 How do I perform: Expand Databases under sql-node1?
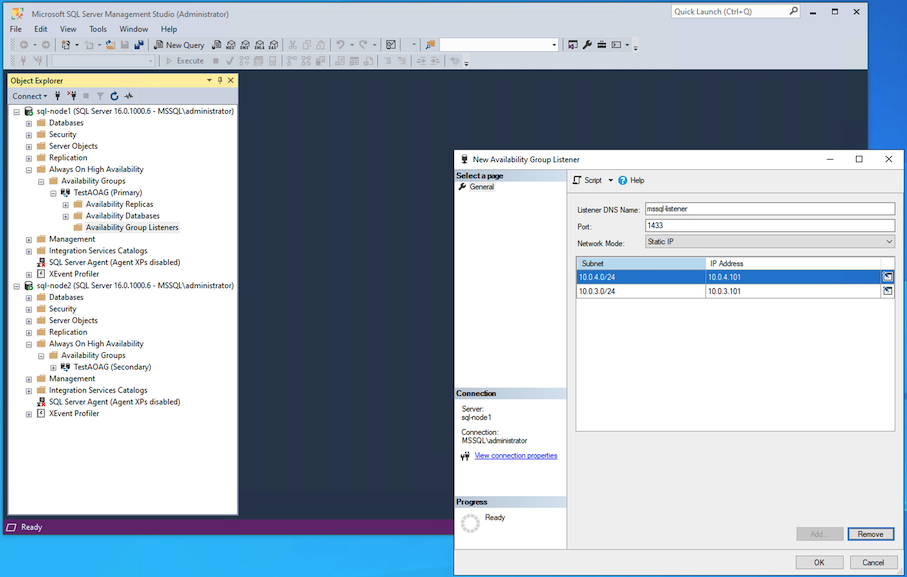(x=29, y=123)
